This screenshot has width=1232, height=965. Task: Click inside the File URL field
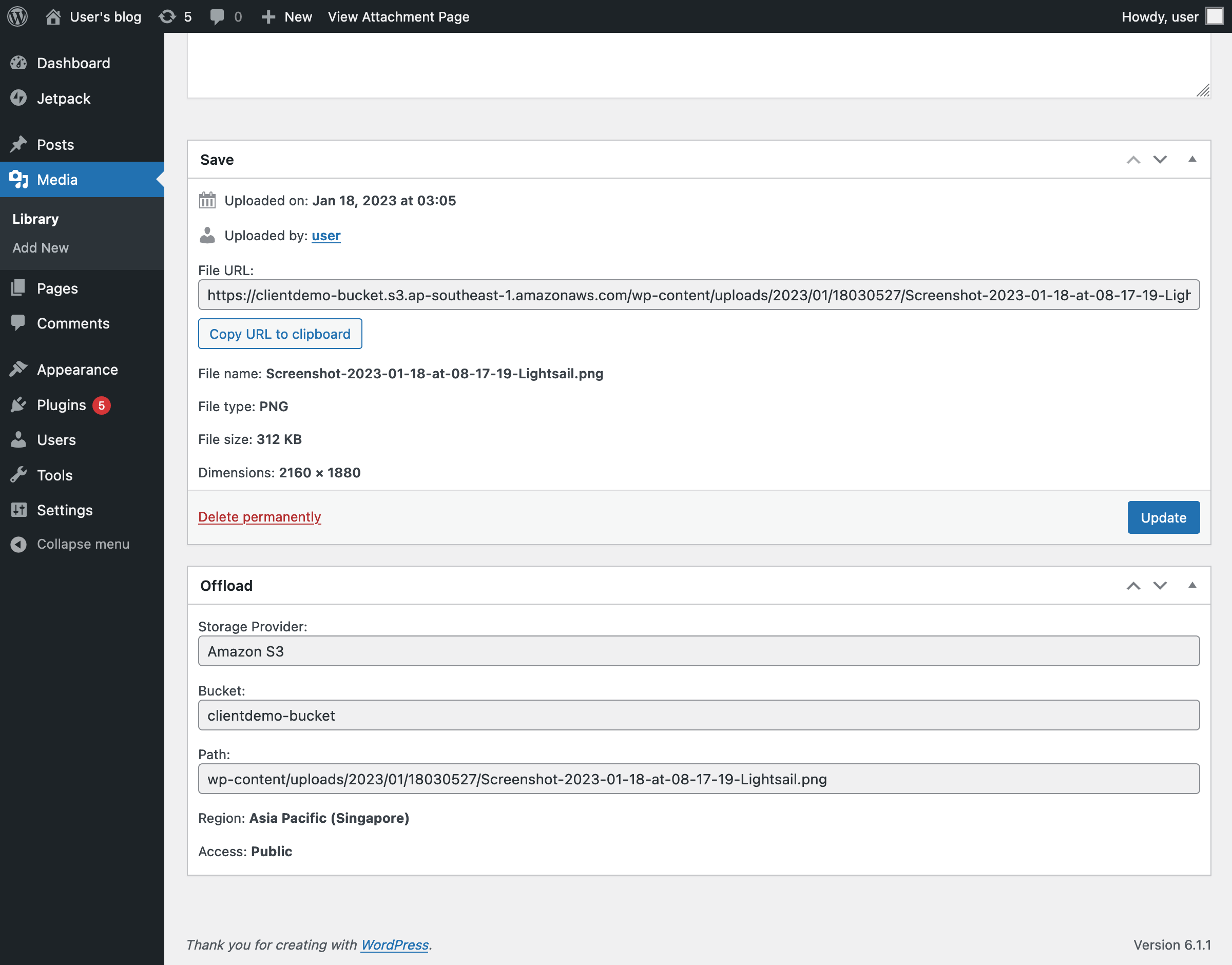tap(698, 295)
